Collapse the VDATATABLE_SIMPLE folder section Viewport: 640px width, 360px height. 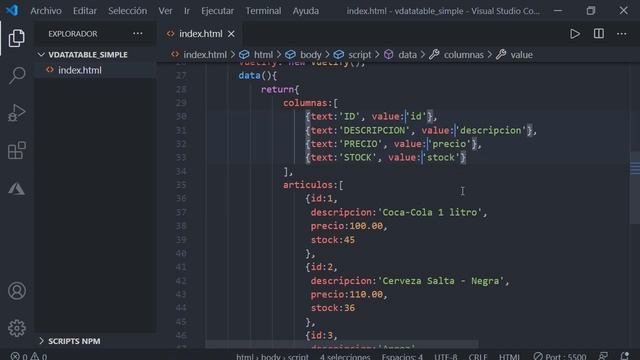coord(87,54)
